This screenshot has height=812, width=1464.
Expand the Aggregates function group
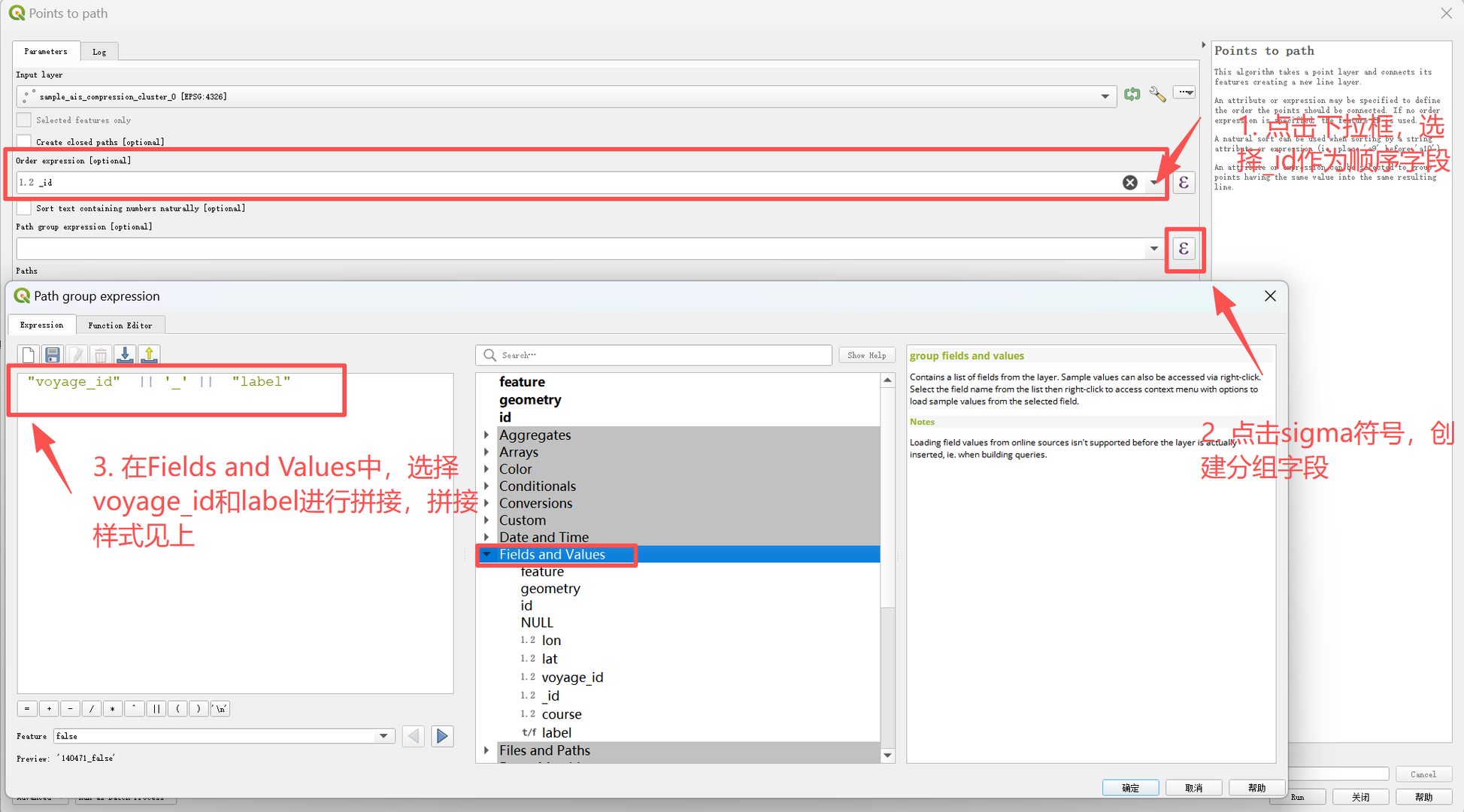click(x=486, y=435)
